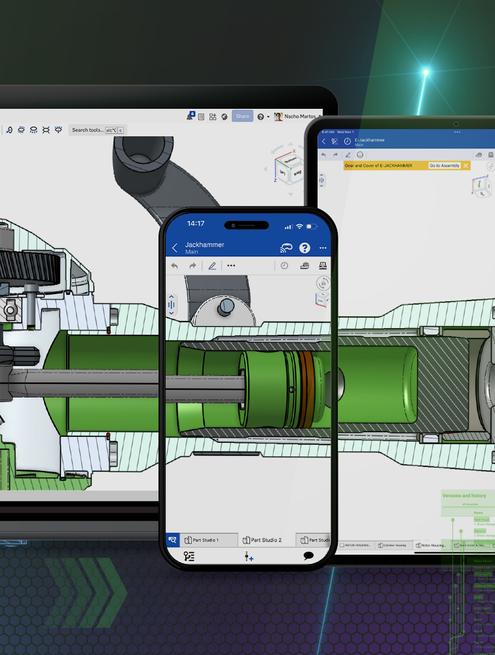Click the first curved tool icon in laptop toolbar

pos(9,130)
